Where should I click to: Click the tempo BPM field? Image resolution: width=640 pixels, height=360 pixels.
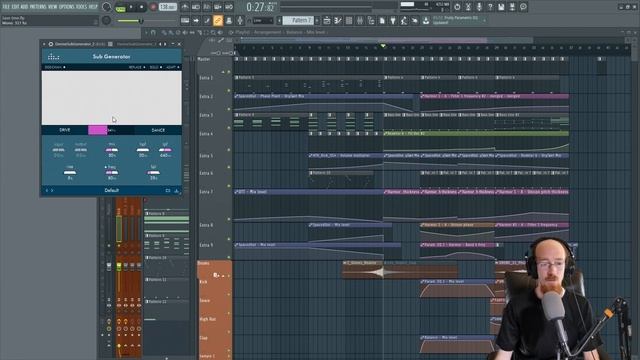[168, 7]
